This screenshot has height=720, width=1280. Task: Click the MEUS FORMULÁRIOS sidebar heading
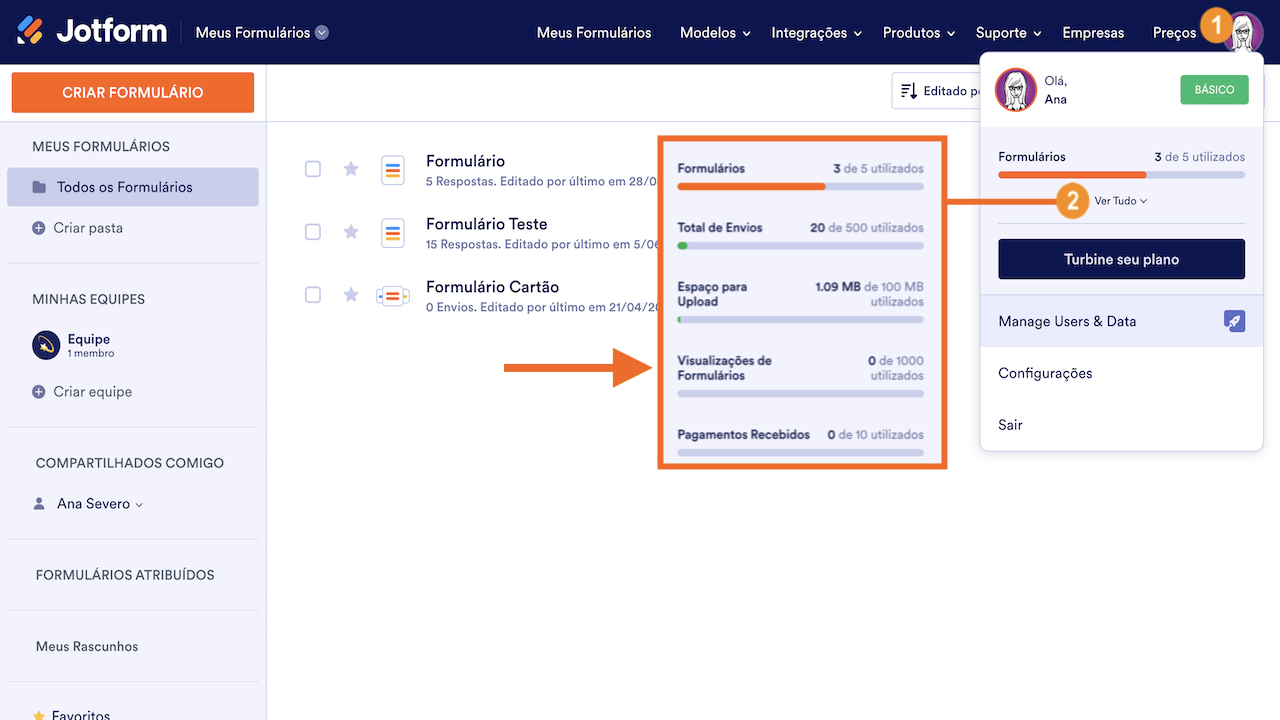pos(101,146)
